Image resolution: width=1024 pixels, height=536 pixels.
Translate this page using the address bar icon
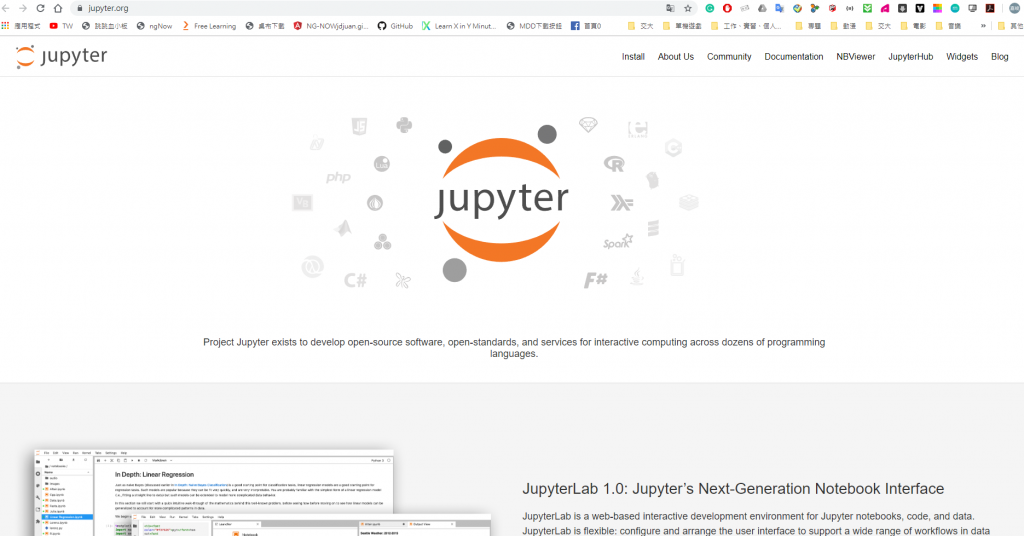(x=670, y=8)
